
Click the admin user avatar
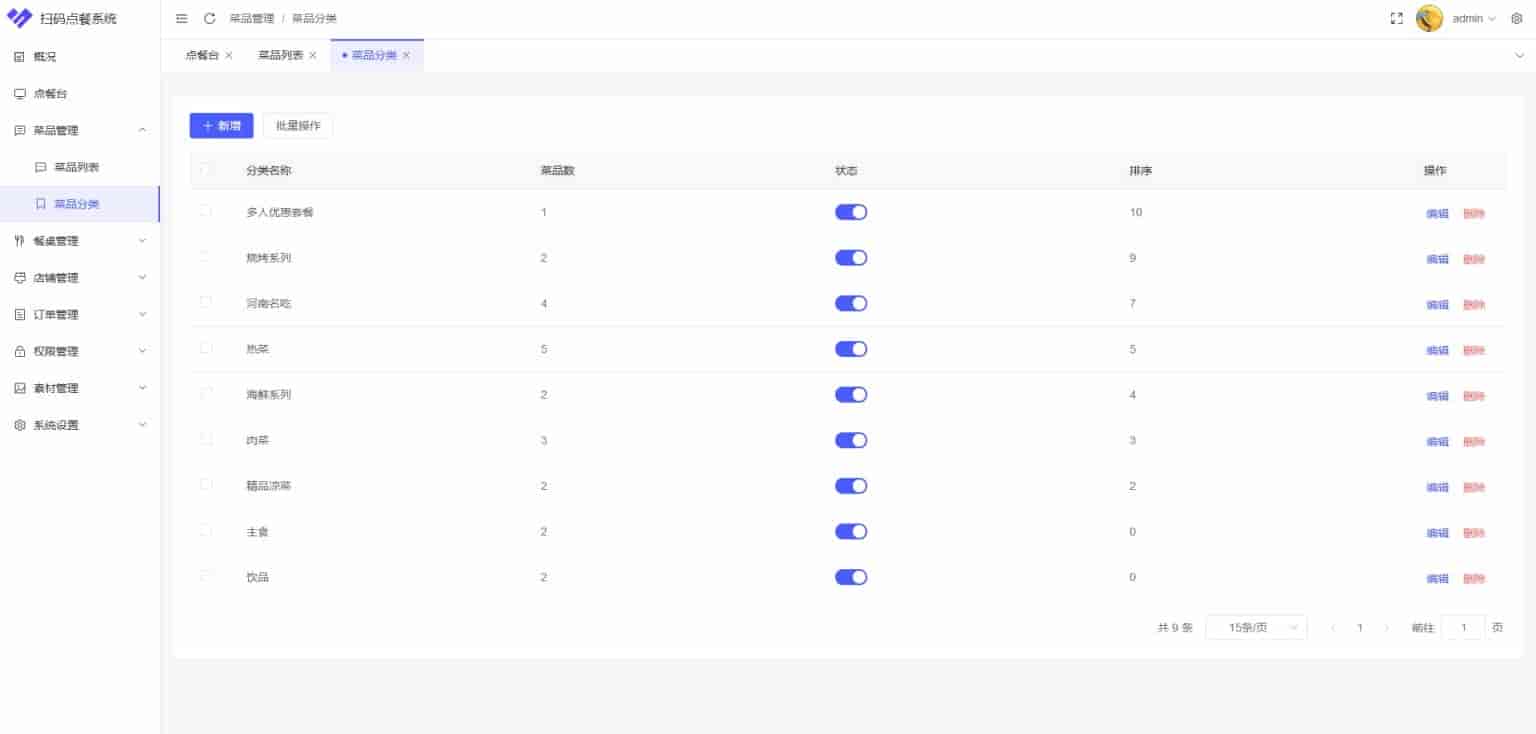click(x=1430, y=19)
